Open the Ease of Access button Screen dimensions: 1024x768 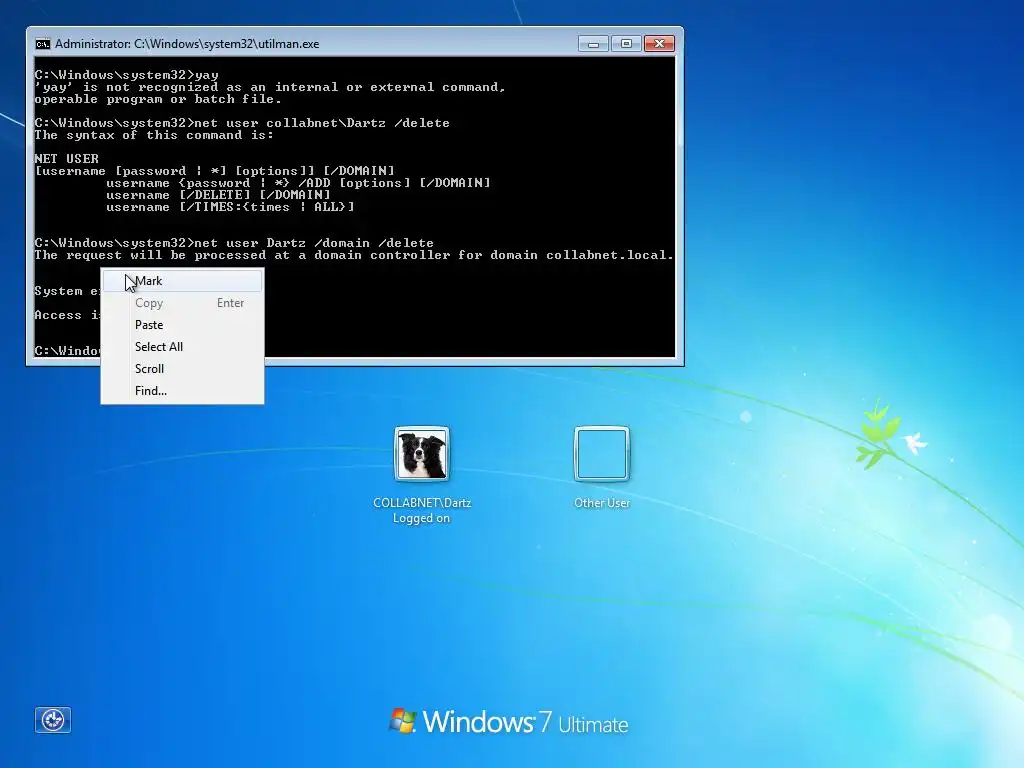53,720
